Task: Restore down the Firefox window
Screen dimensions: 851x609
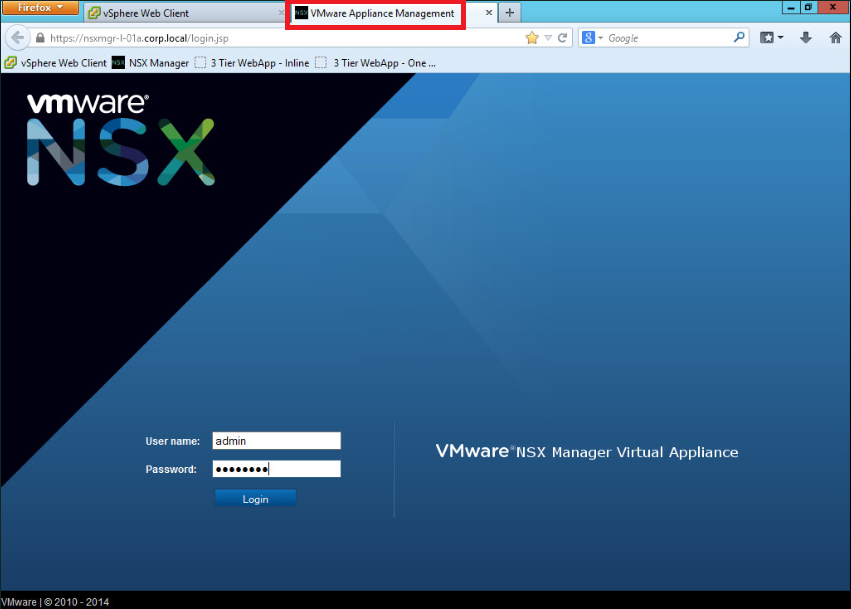Action: 808,7
